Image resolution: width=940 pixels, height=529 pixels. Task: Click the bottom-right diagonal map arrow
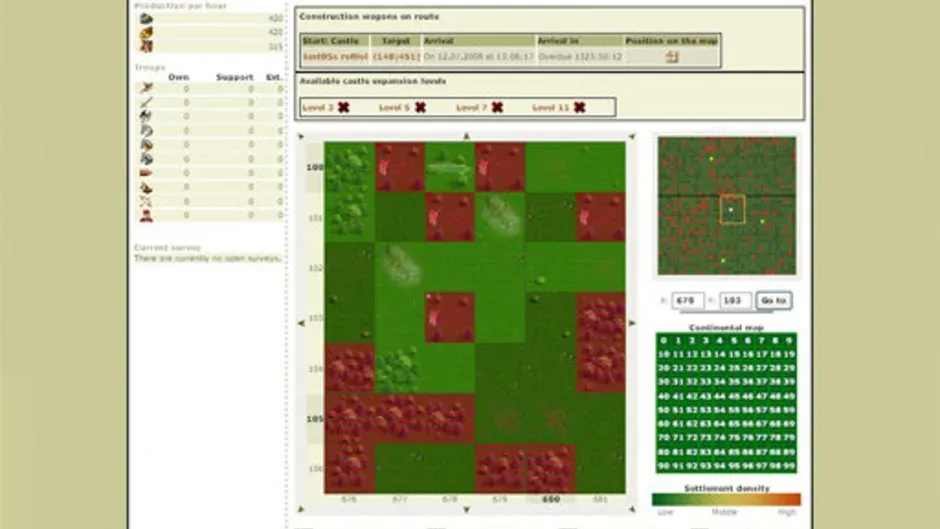tap(632, 510)
